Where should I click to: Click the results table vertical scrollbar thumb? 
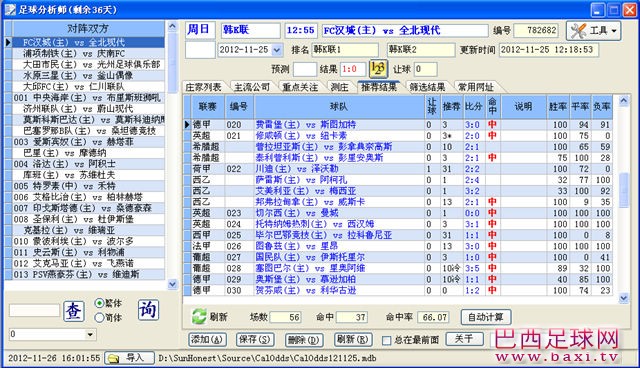coord(624,190)
